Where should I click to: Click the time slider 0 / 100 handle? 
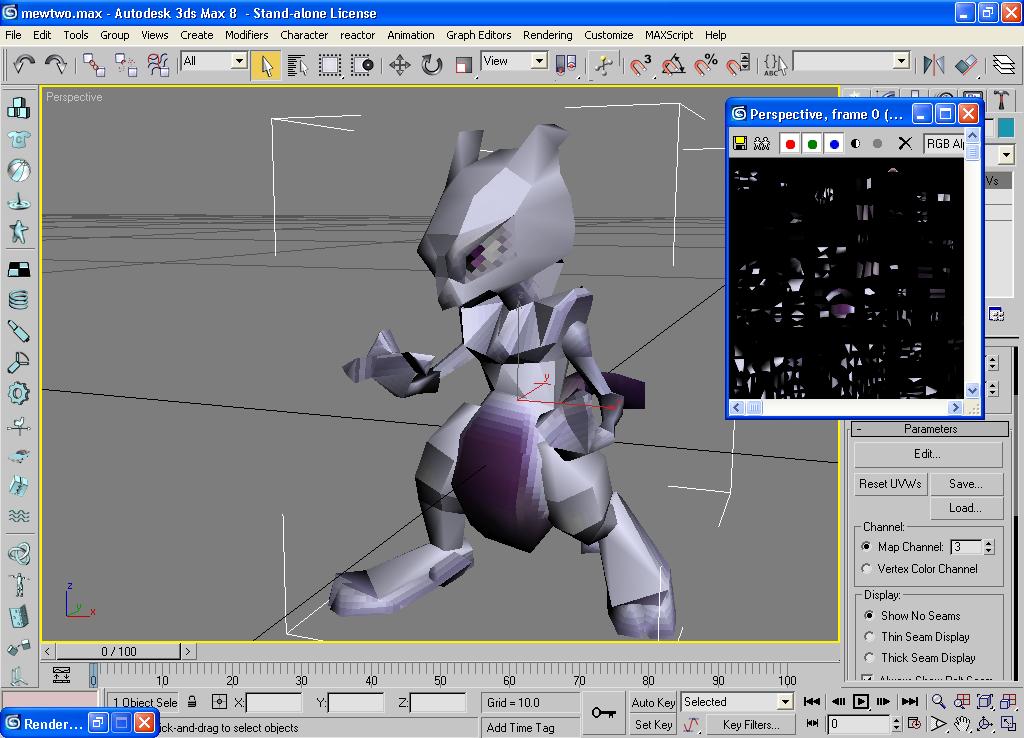[118, 651]
